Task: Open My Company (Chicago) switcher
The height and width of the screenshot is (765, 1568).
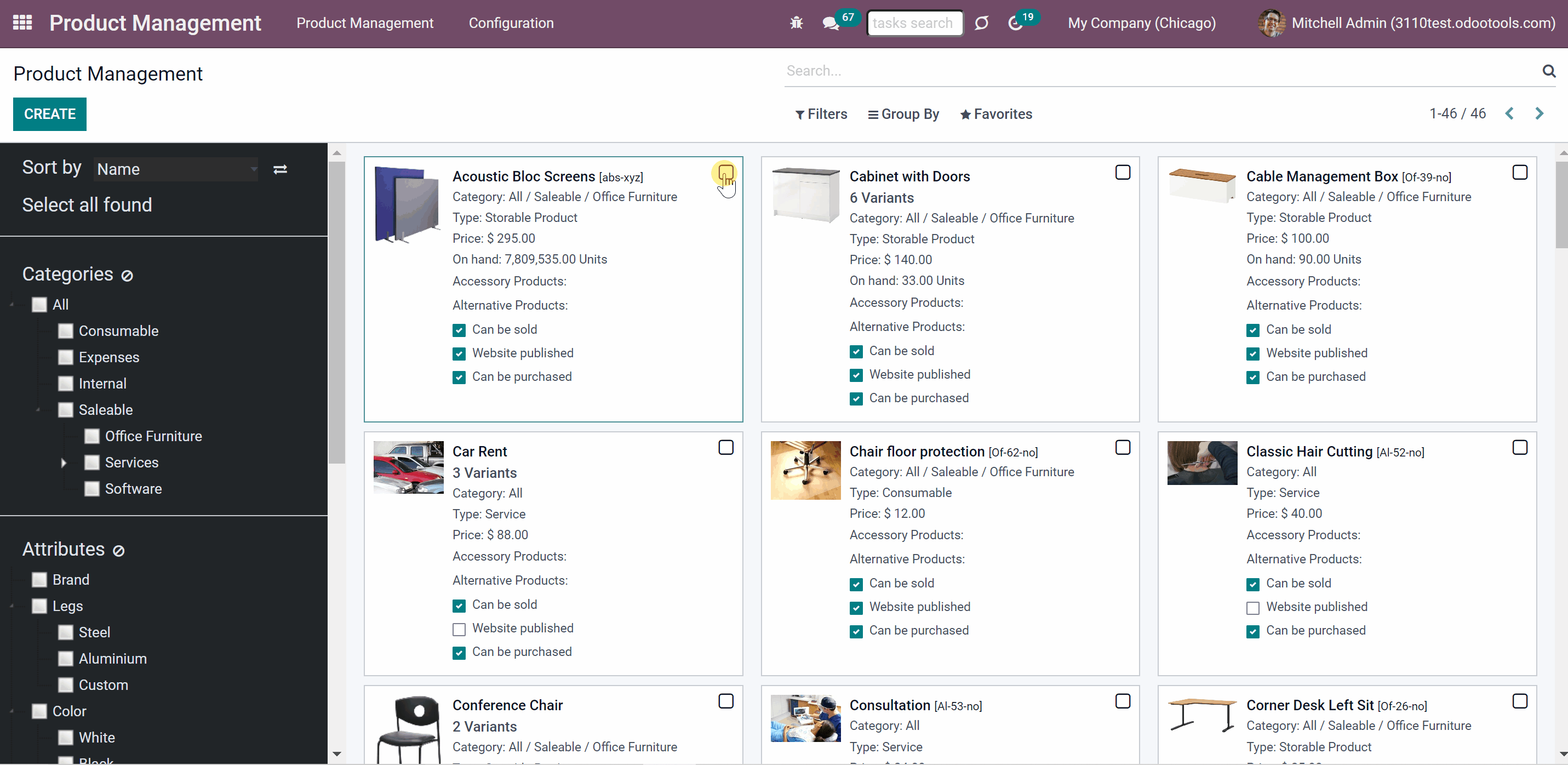Action: (1142, 23)
